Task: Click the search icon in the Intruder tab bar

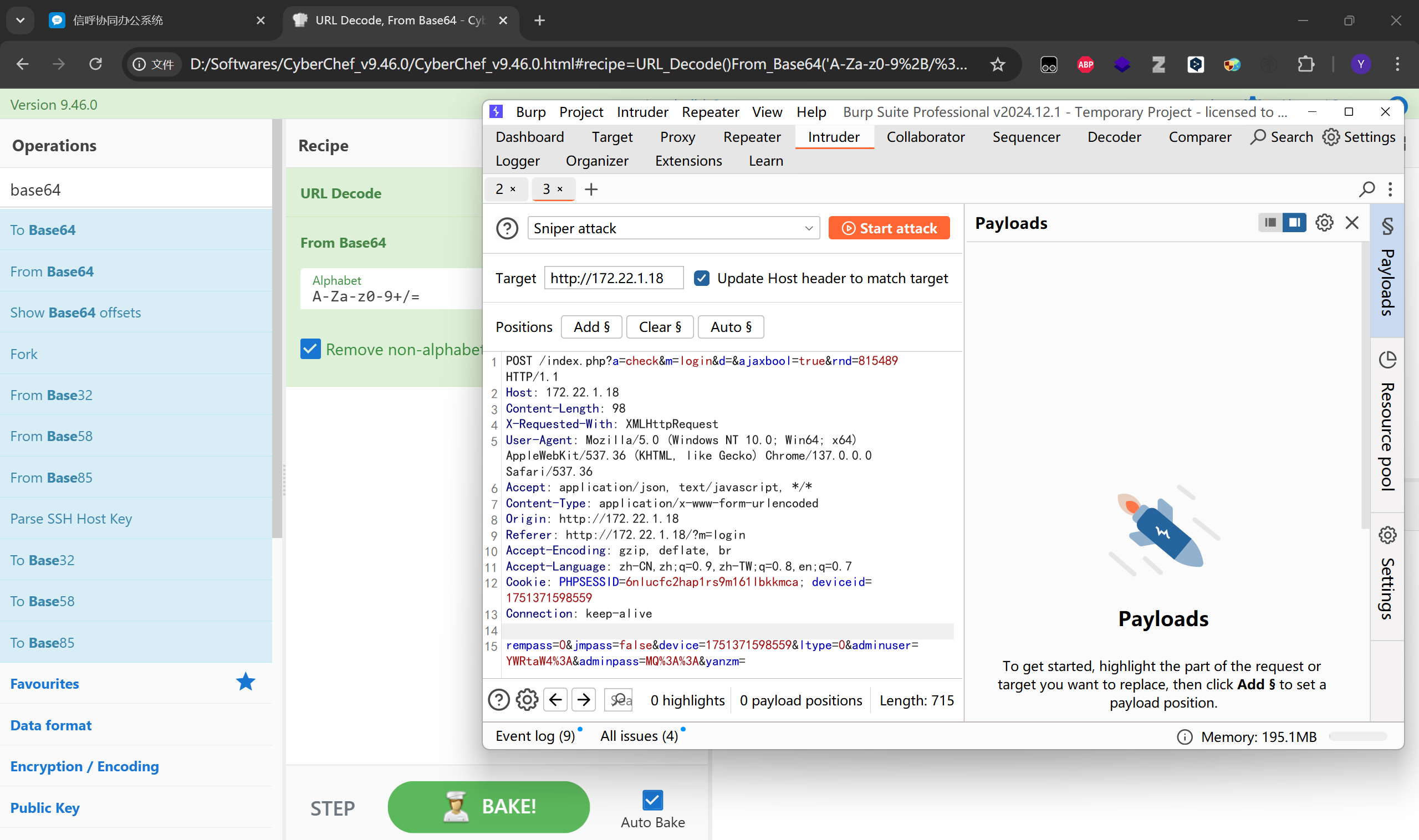Action: tap(1366, 189)
